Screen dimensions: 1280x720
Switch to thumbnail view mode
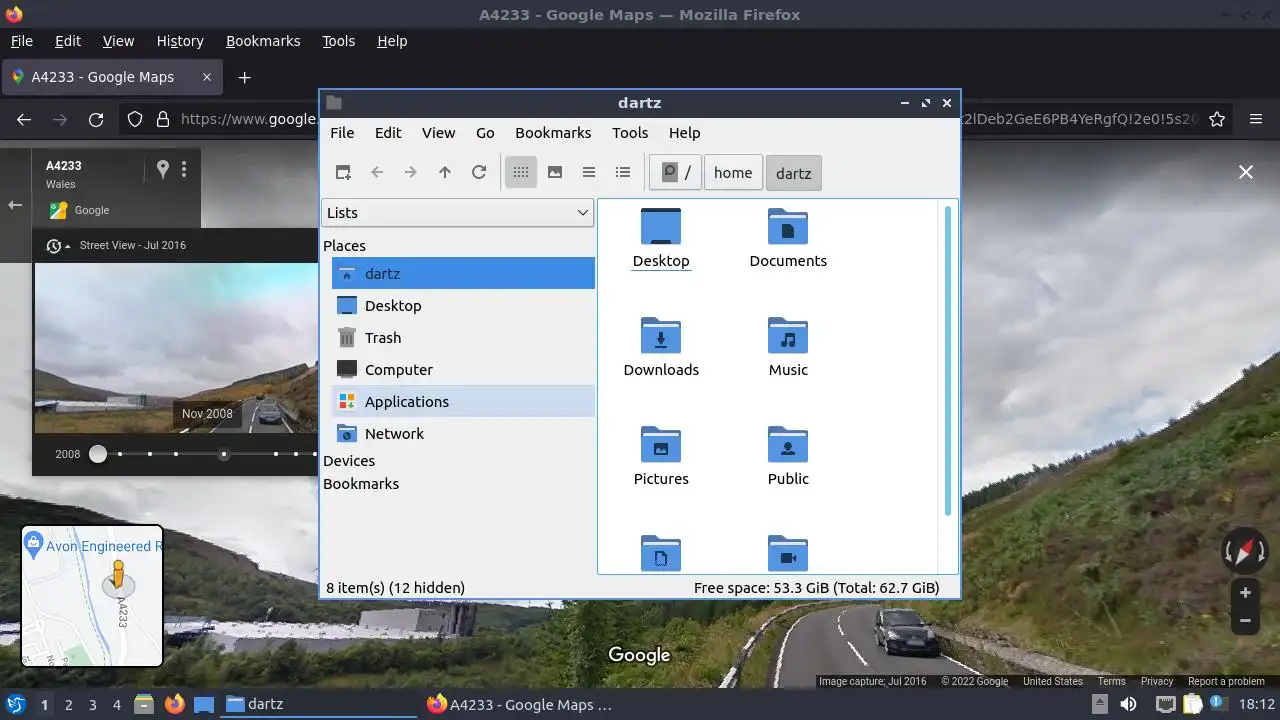click(x=555, y=172)
